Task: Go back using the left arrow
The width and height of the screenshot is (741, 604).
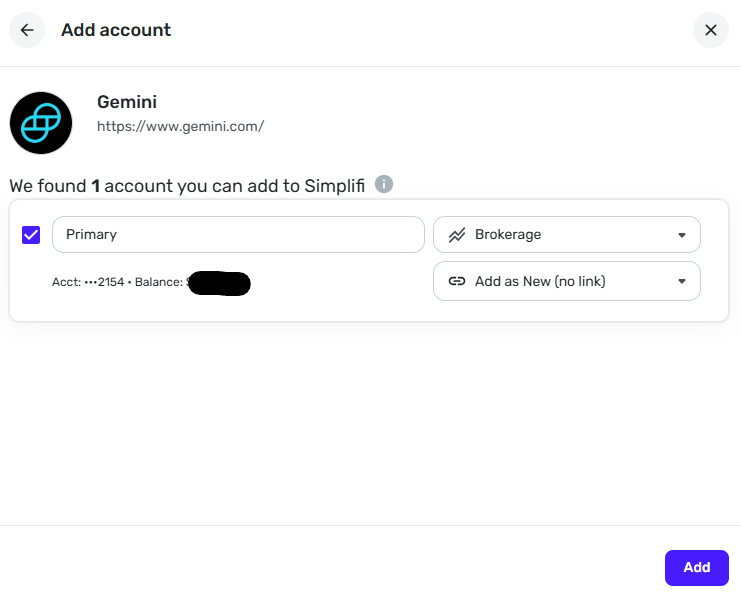Action: pos(27,30)
